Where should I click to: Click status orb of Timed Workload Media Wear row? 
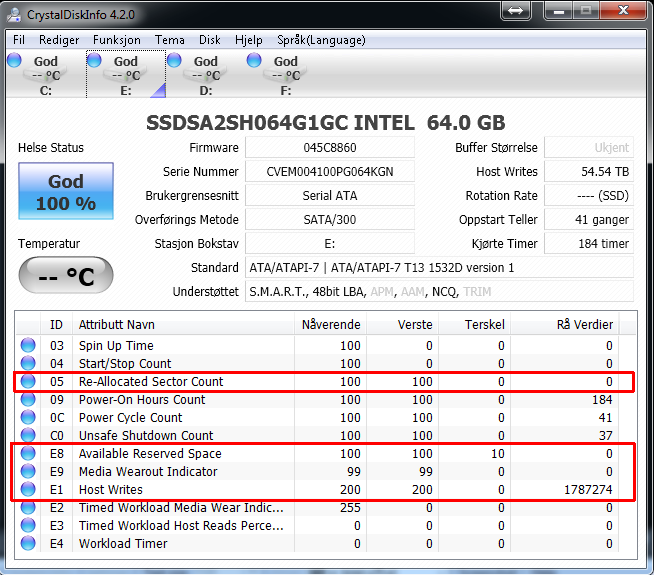(x=28, y=507)
